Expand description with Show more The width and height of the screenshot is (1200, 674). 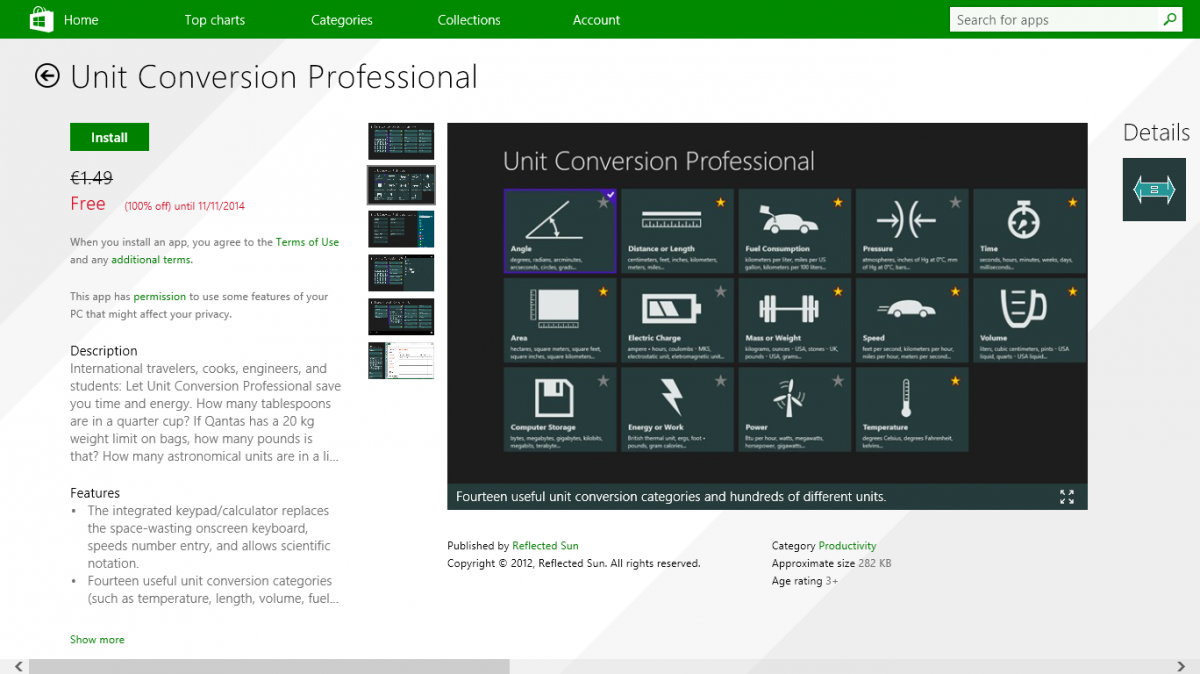[x=97, y=640]
